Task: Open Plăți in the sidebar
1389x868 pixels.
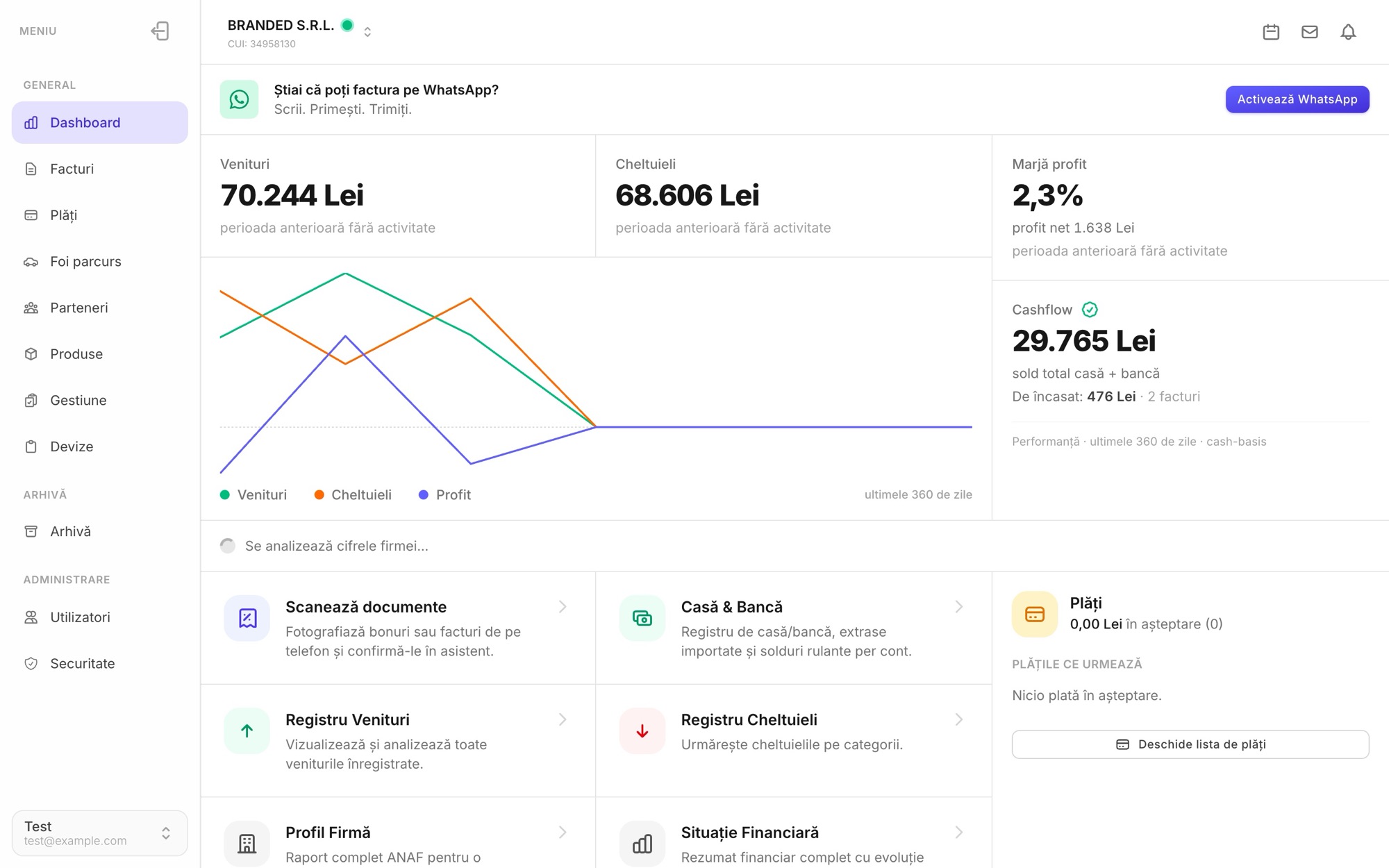Action: 100,215
